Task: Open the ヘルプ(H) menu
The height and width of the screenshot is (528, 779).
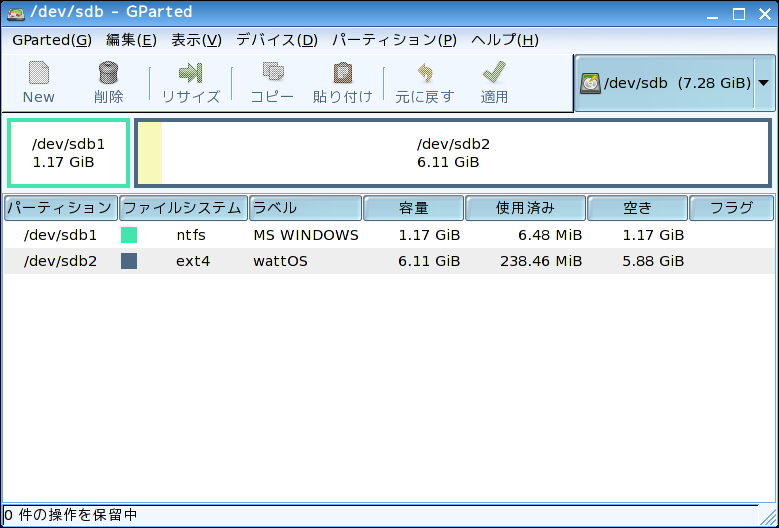Action: pos(505,40)
